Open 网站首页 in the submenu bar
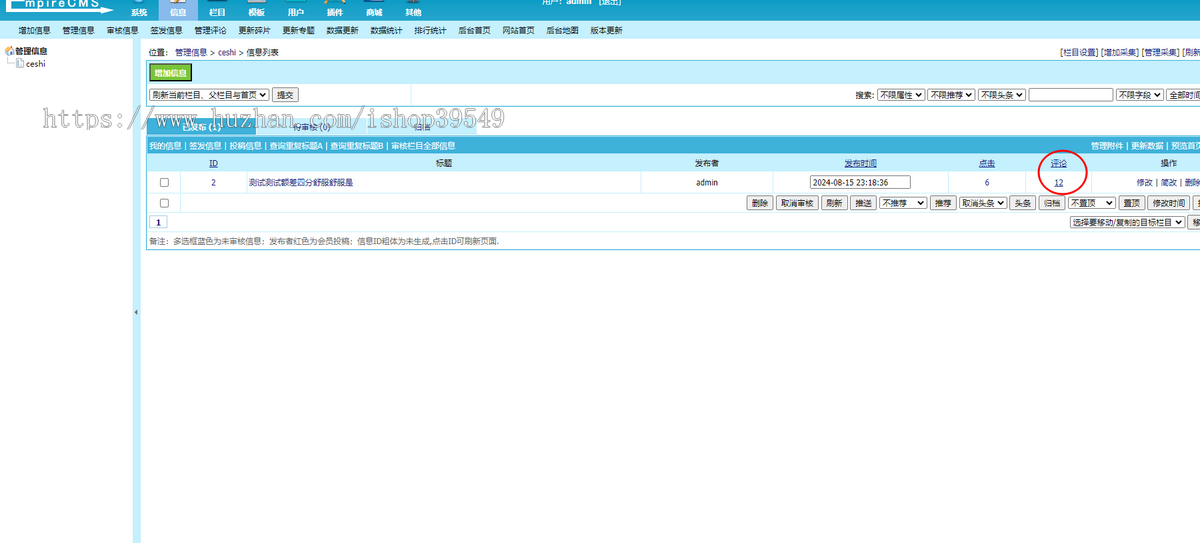 click(518, 31)
